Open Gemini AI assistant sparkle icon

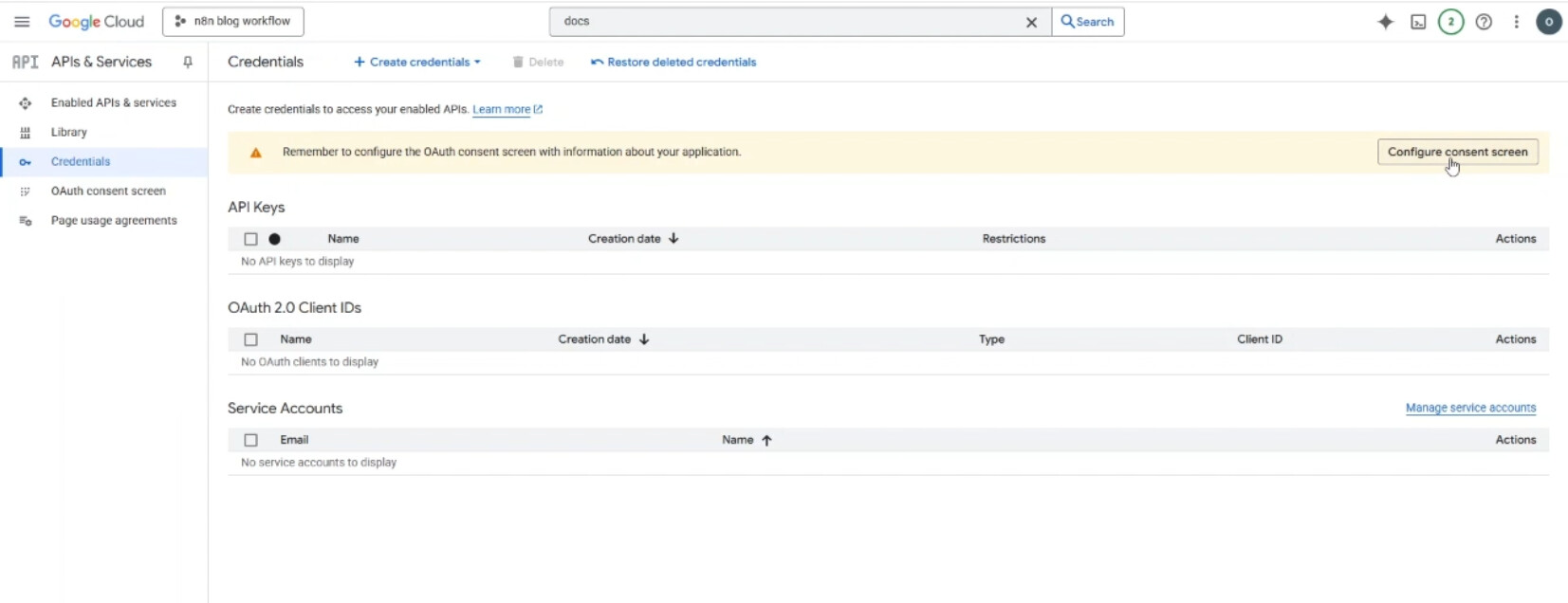(1386, 22)
